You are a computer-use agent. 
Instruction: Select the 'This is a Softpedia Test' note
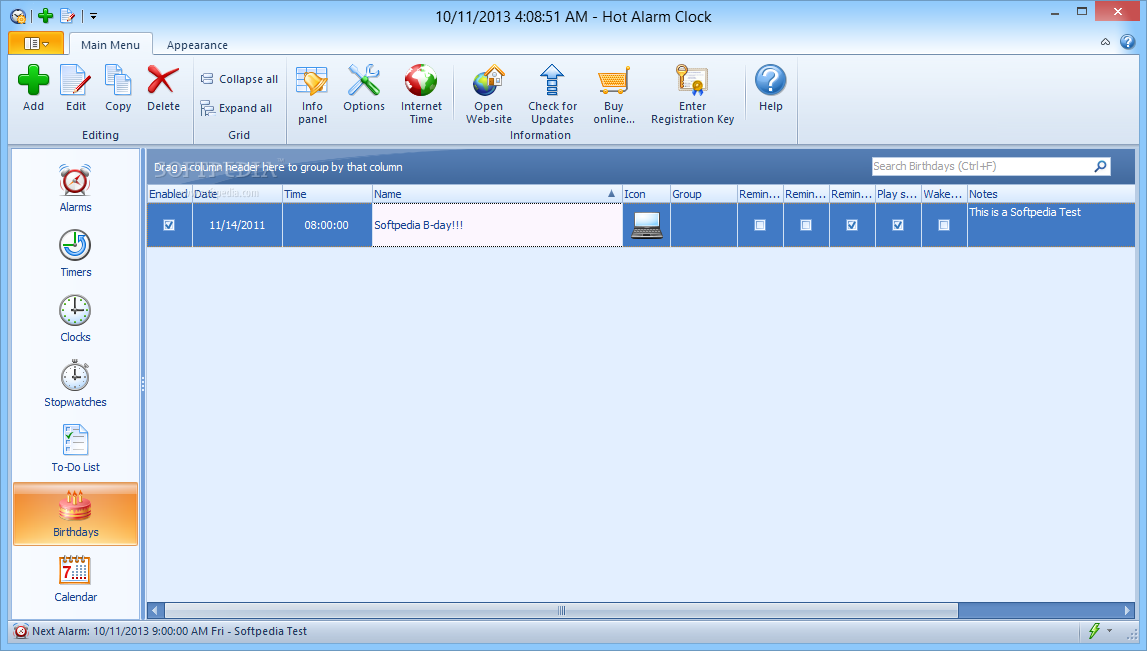(1025, 212)
